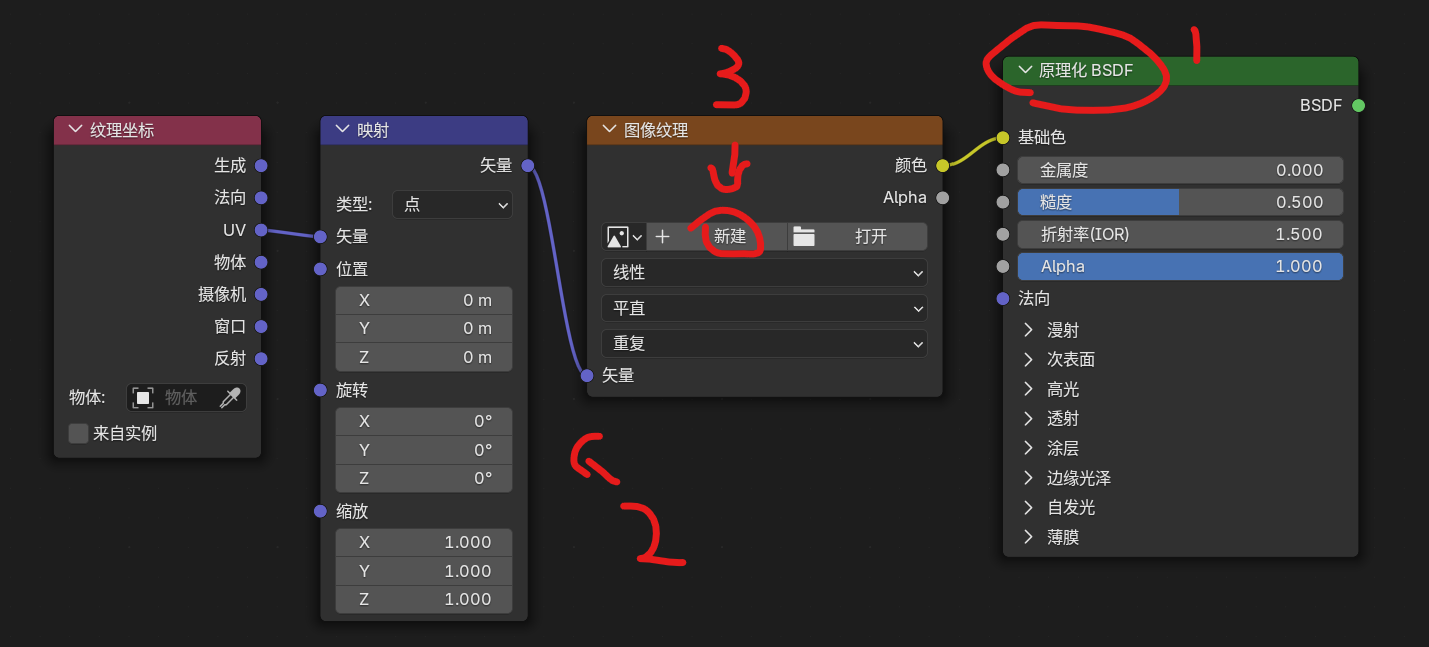Click the 位置 Y field
Image resolution: width=1429 pixels, height=647 pixels.
tap(424, 328)
